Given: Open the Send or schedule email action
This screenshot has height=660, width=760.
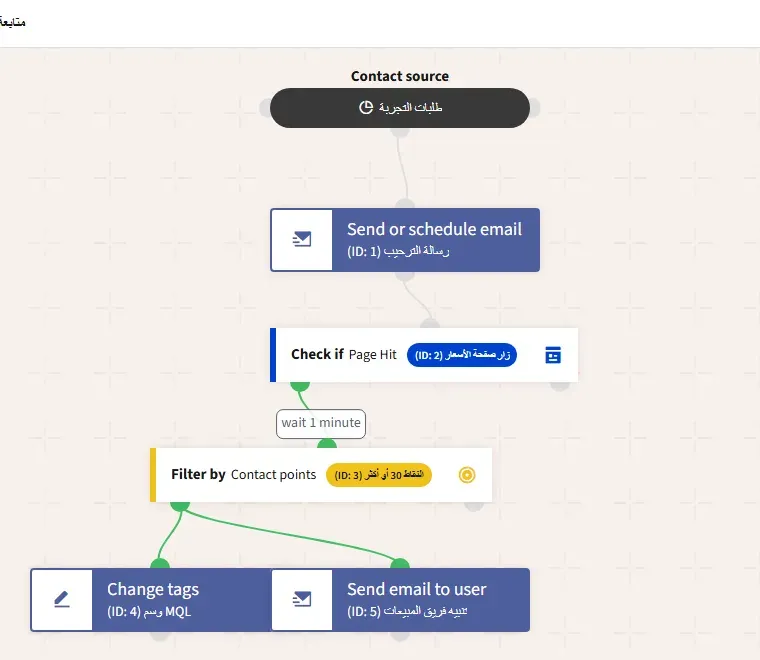Looking at the screenshot, I should 405,240.
